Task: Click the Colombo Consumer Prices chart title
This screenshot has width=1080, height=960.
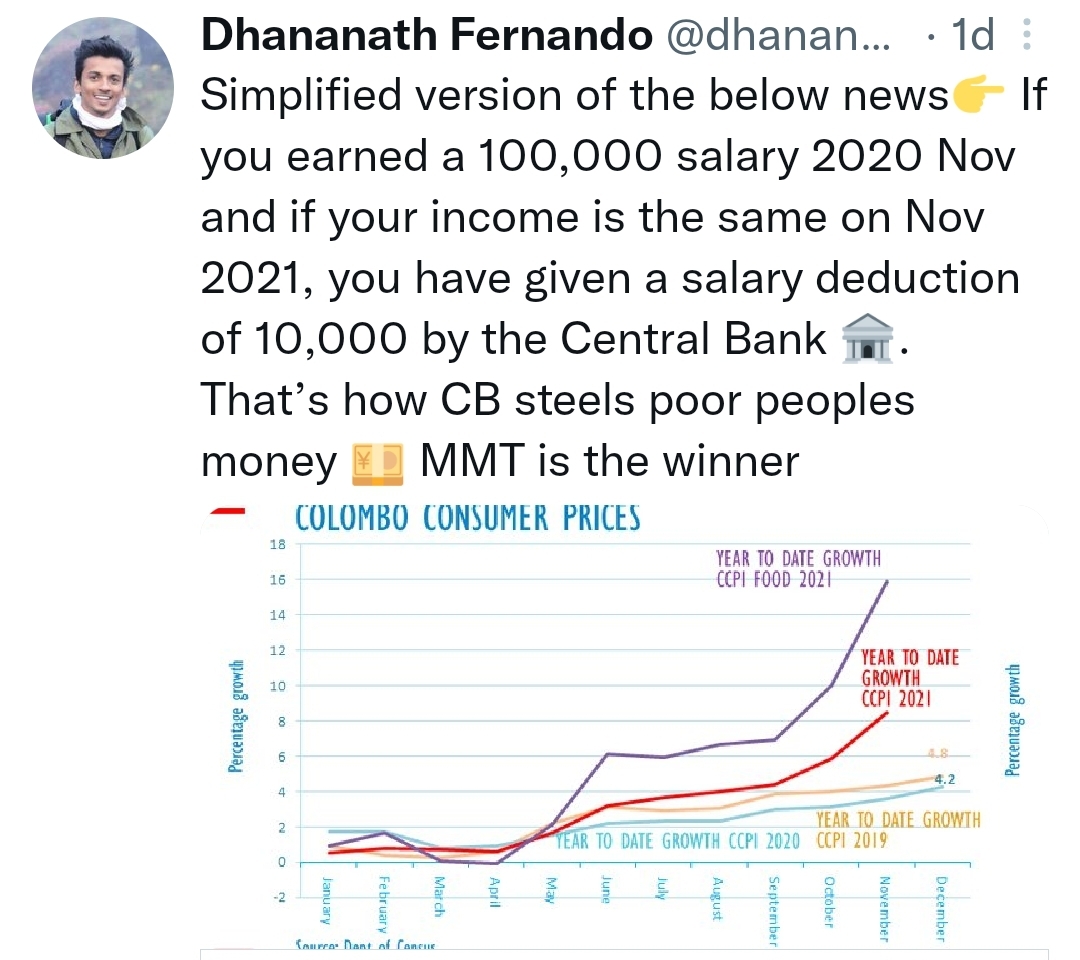Action: coord(467,519)
